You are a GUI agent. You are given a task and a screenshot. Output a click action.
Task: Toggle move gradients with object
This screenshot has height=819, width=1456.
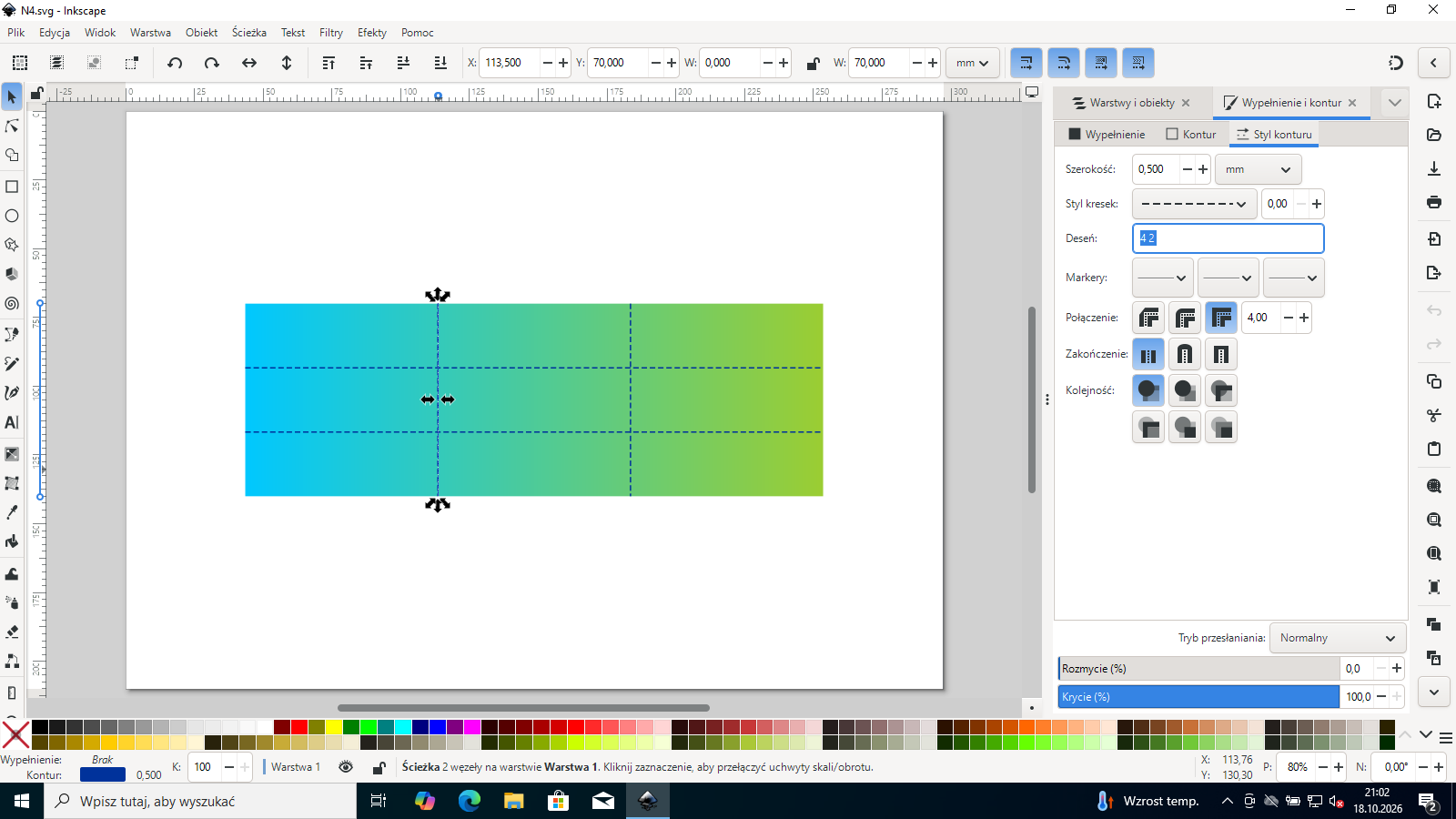click(x=1101, y=63)
